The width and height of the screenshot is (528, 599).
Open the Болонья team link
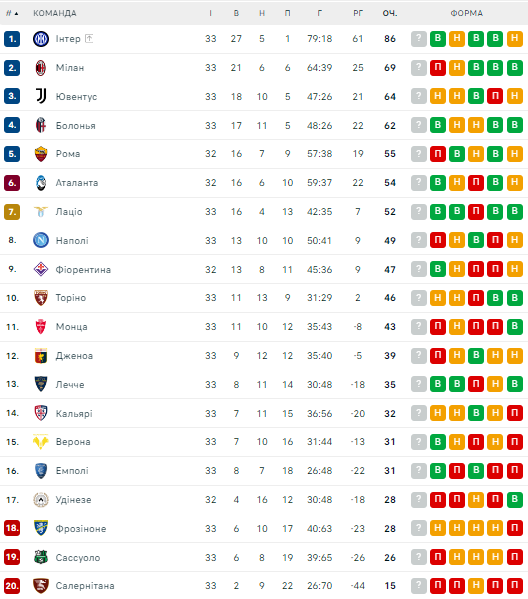(x=76, y=126)
